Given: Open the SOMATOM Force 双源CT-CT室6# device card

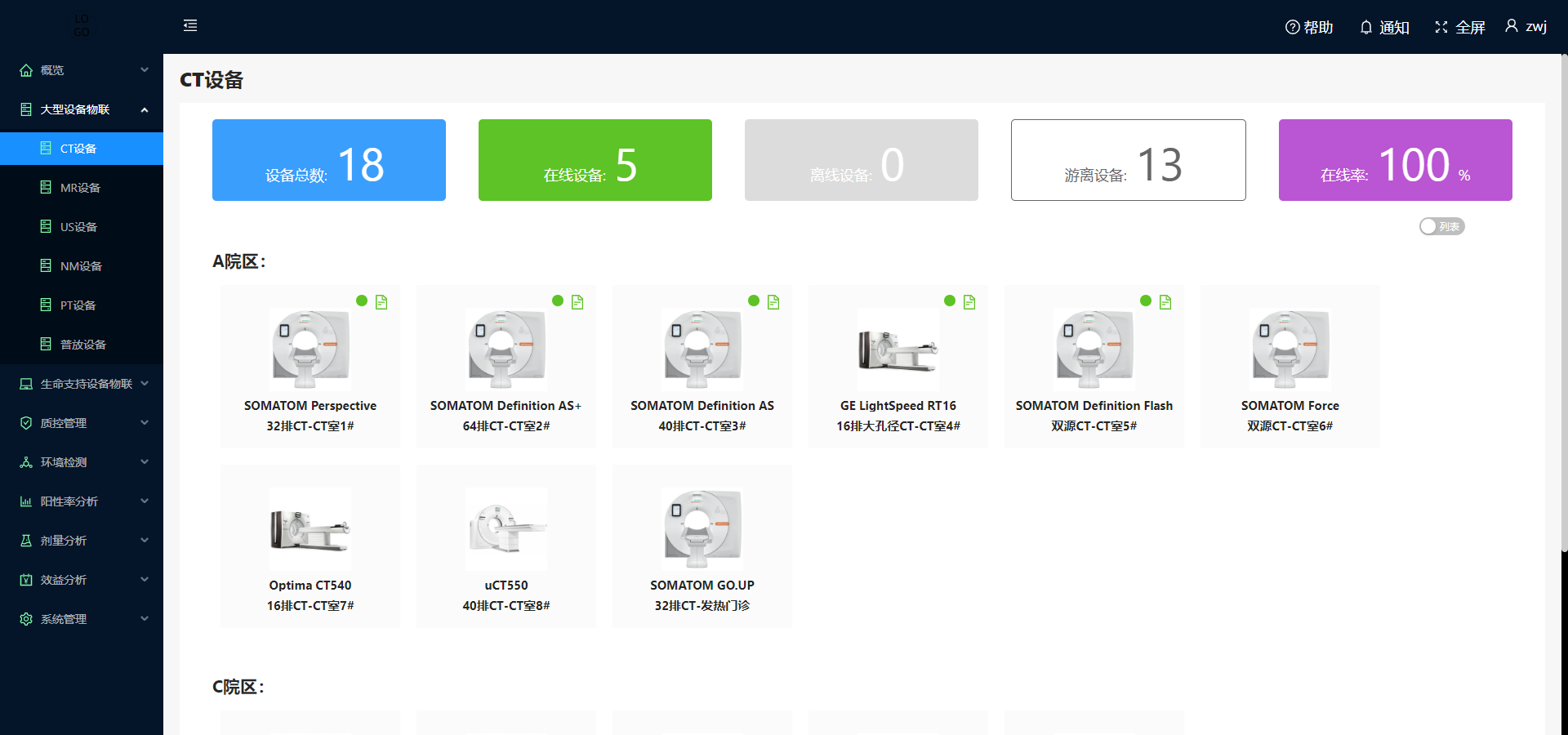Looking at the screenshot, I should [1290, 367].
